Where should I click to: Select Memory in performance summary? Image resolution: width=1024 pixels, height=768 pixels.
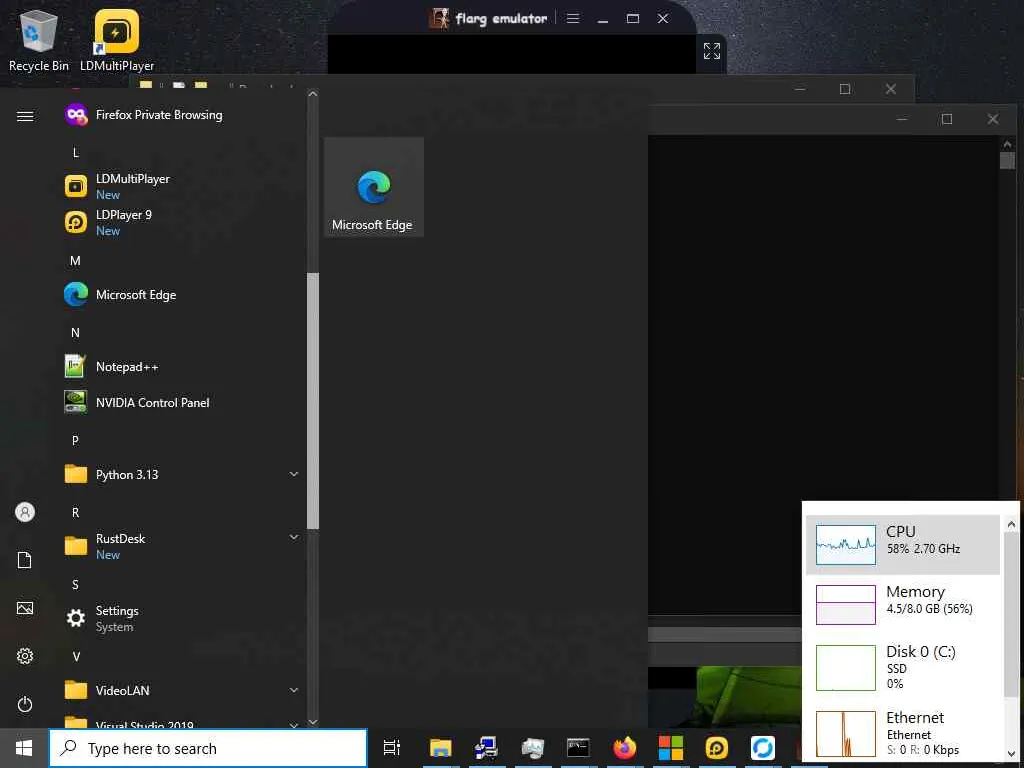903,604
